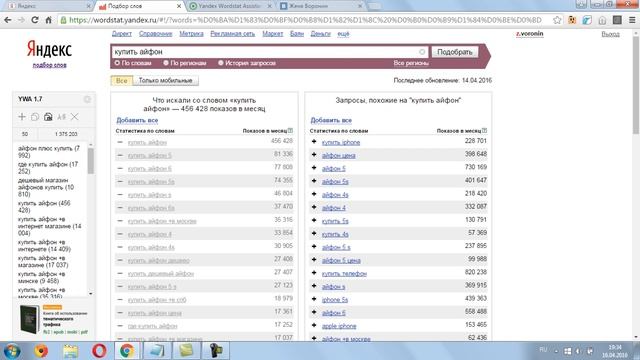Select the 'История запросов' radio button

[220, 63]
